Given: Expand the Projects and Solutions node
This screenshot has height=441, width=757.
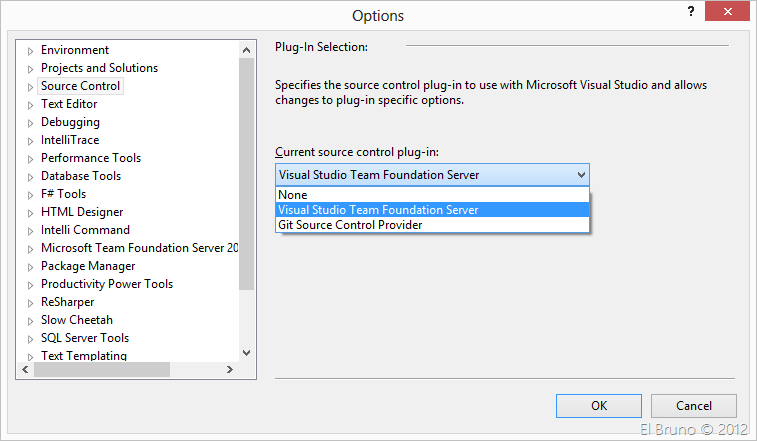Looking at the screenshot, I should click(x=30, y=69).
